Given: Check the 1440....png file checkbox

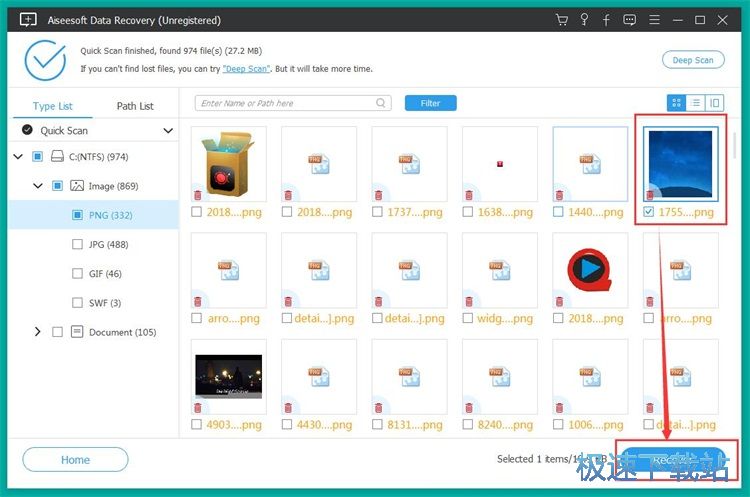Looking at the screenshot, I should click(x=558, y=211).
